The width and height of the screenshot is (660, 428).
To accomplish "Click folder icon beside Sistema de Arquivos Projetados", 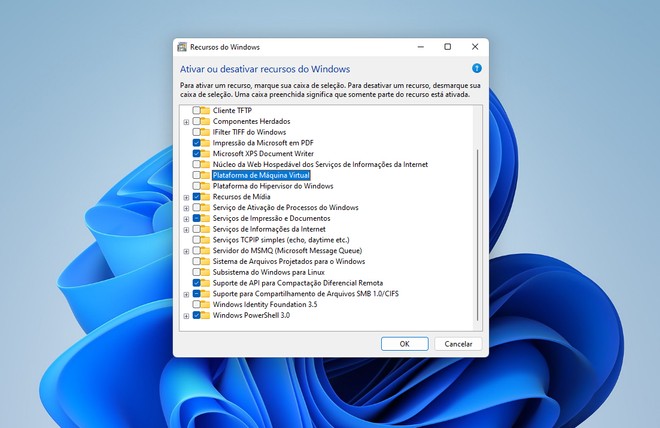I will [205, 261].
